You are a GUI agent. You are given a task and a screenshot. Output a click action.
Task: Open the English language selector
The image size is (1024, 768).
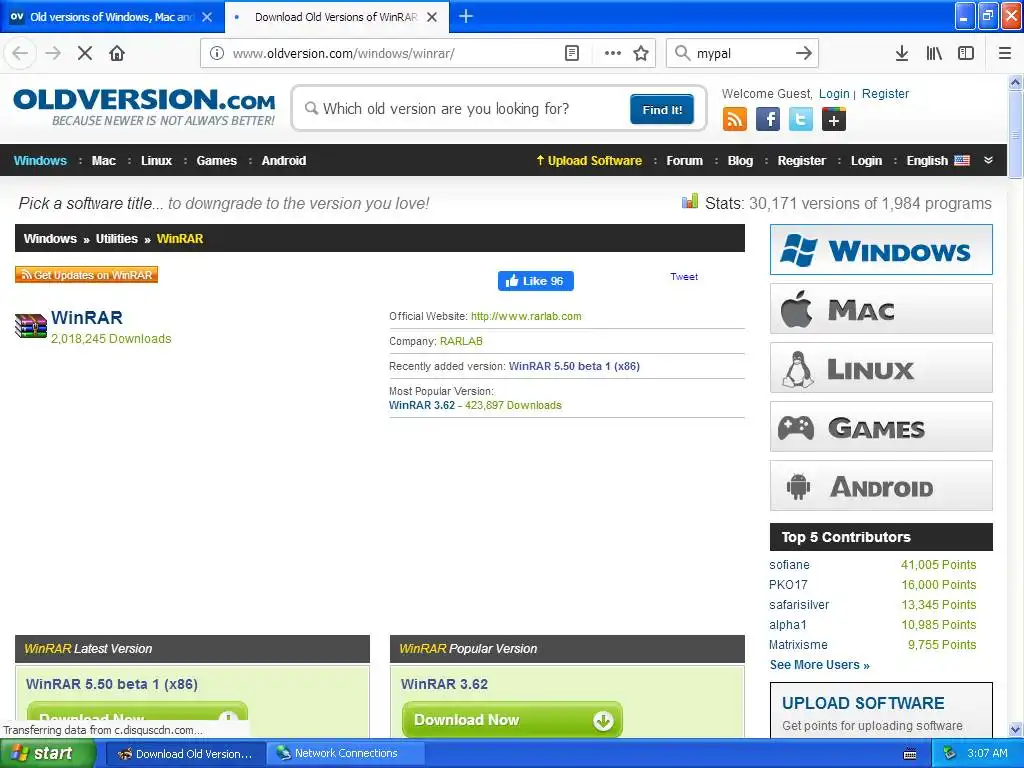pos(938,161)
